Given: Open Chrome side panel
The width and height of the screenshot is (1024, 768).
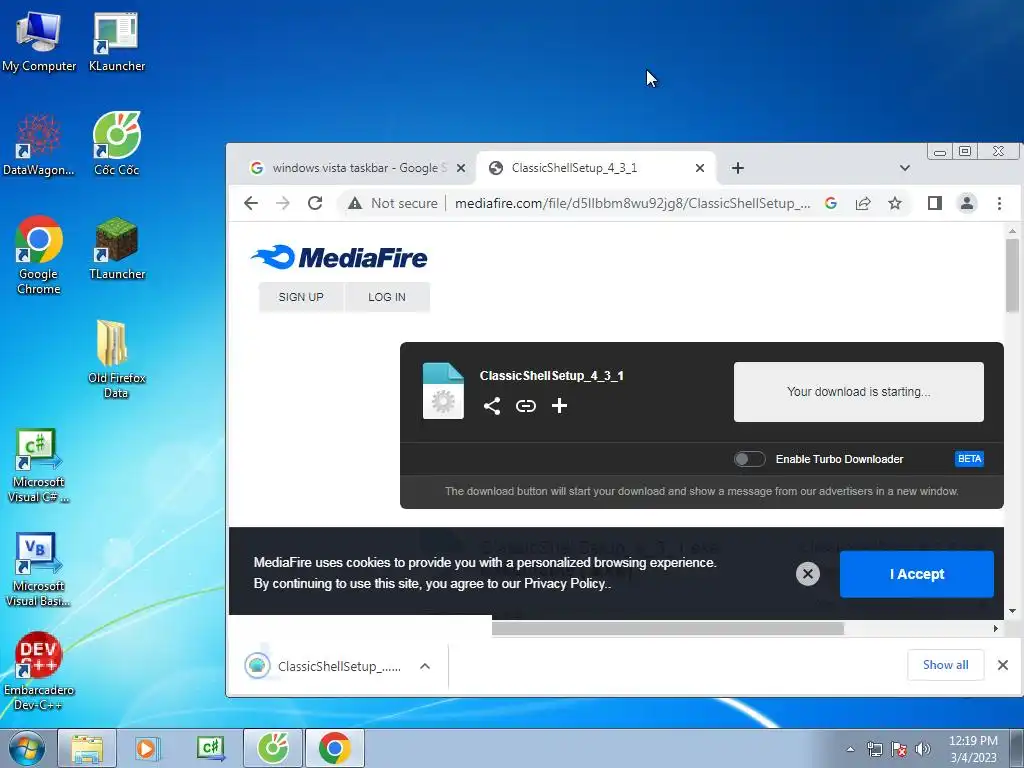Looking at the screenshot, I should (x=935, y=203).
